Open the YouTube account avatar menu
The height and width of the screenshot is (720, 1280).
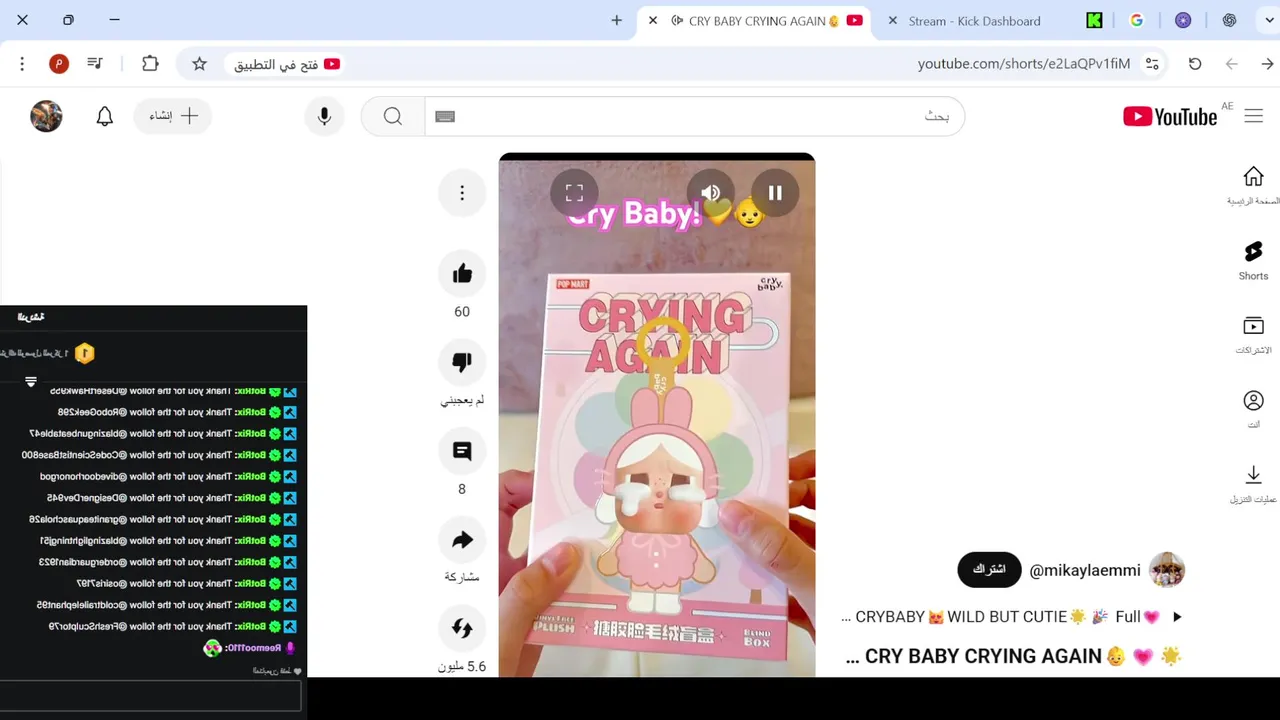pos(46,116)
